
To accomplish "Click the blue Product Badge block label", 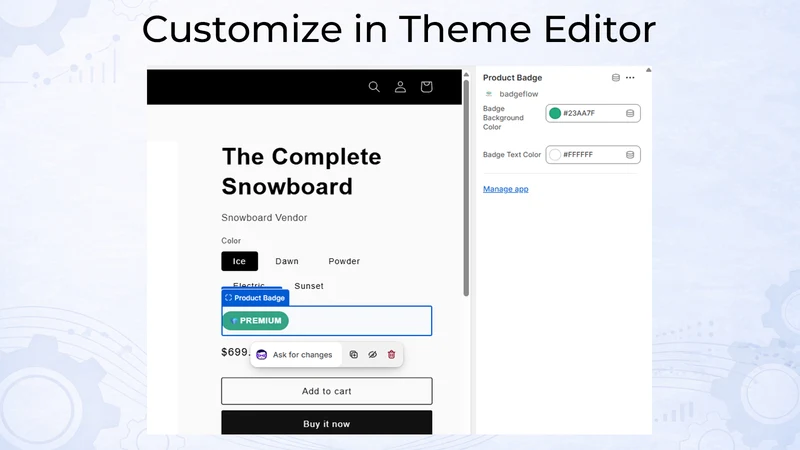I will click(x=255, y=297).
